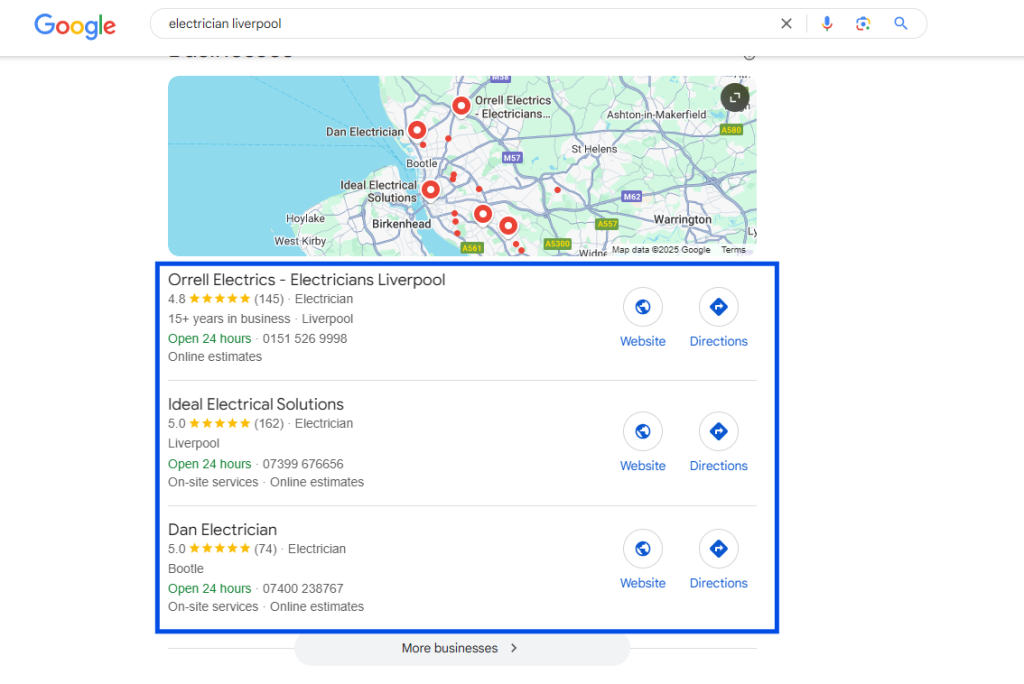Screen dimensions: 1024x684
Task: Get directions icon for Dan Electrician
Action: (x=718, y=549)
